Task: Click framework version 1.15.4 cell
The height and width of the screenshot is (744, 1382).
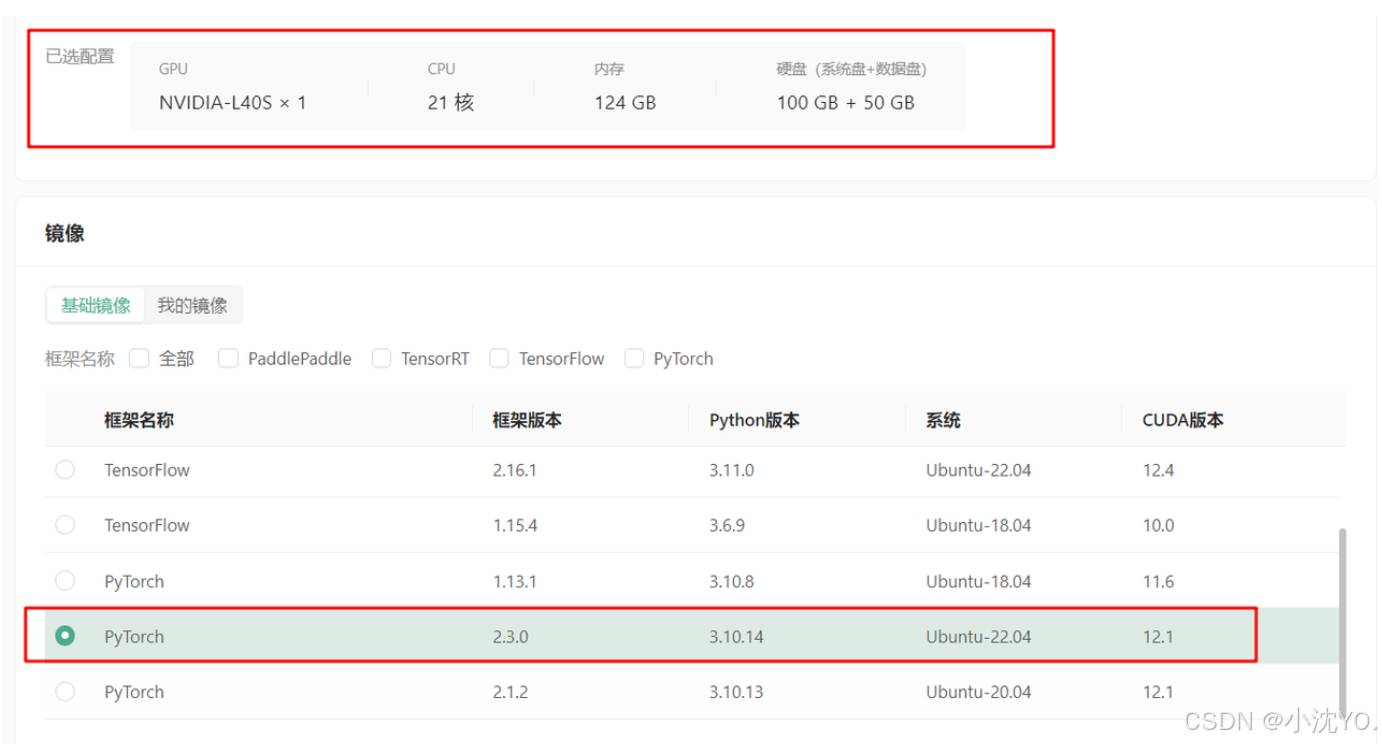Action: pyautogui.click(x=515, y=525)
